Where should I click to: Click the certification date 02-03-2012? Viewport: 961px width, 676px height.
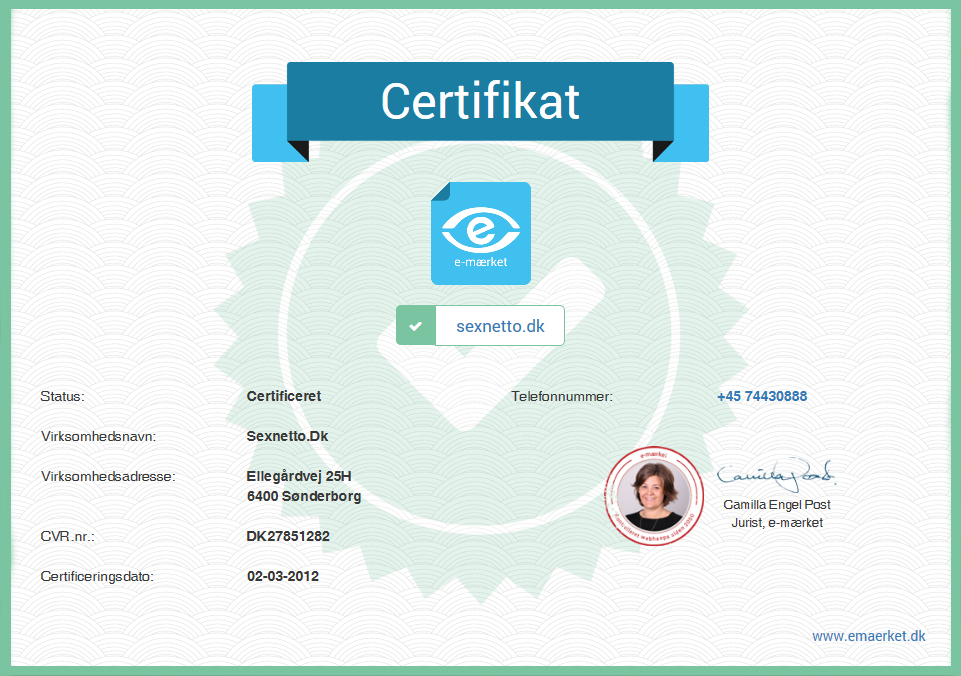283,576
